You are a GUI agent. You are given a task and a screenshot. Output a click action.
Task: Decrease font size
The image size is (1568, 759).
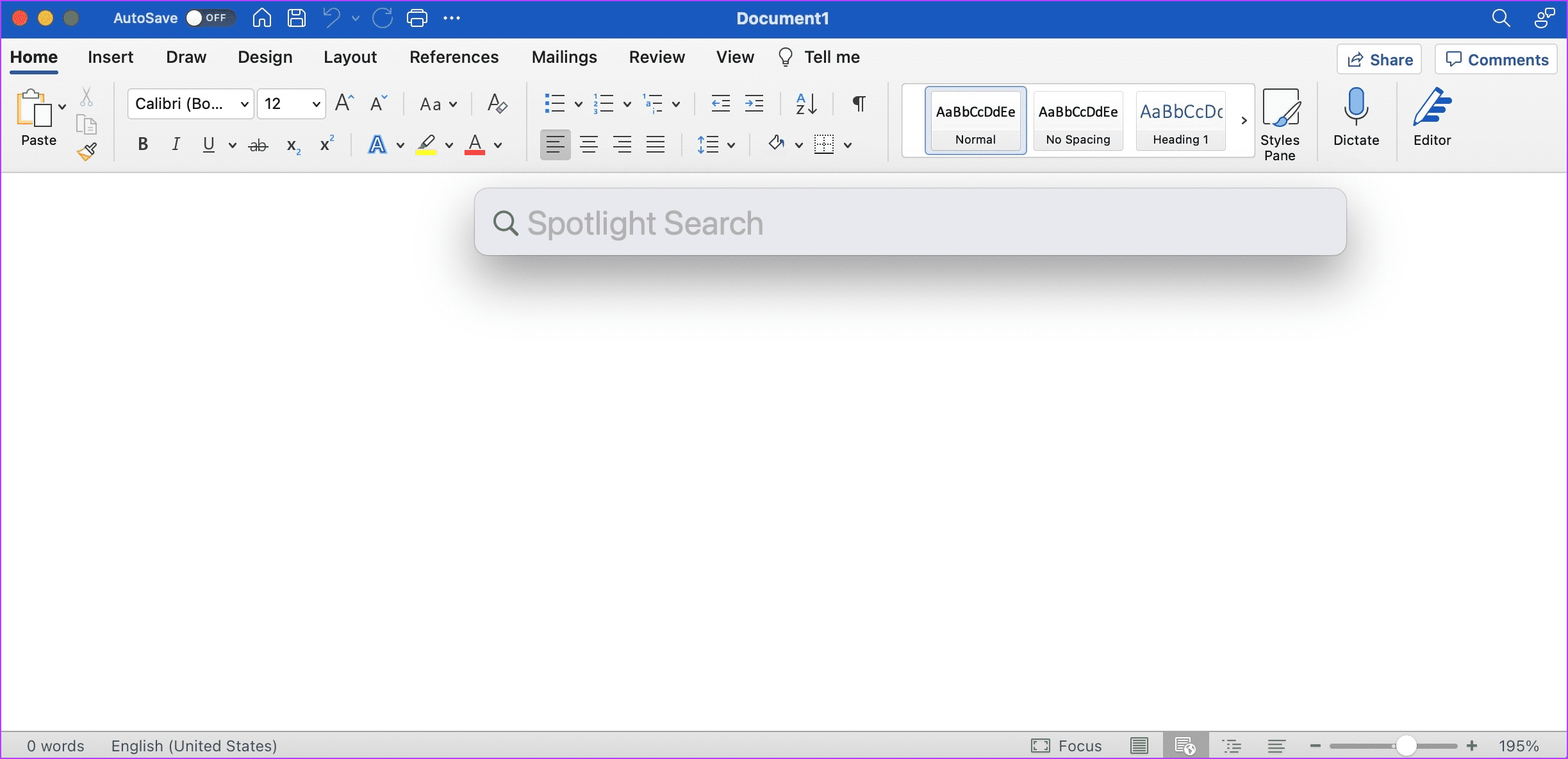pyautogui.click(x=379, y=103)
